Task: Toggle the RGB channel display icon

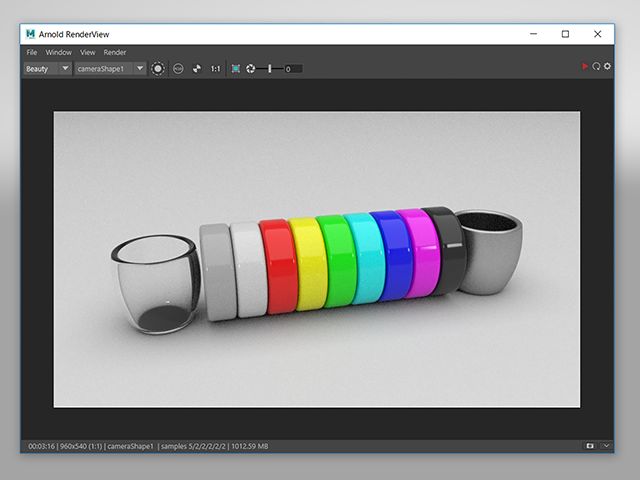Action: coord(178,69)
